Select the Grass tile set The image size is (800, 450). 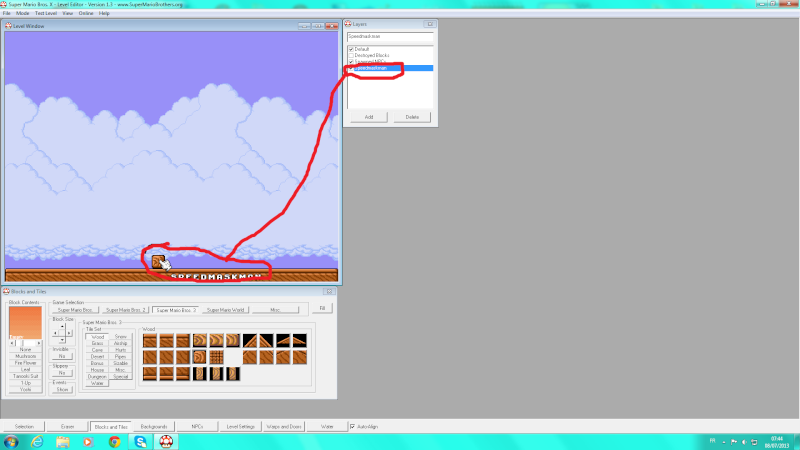97,343
